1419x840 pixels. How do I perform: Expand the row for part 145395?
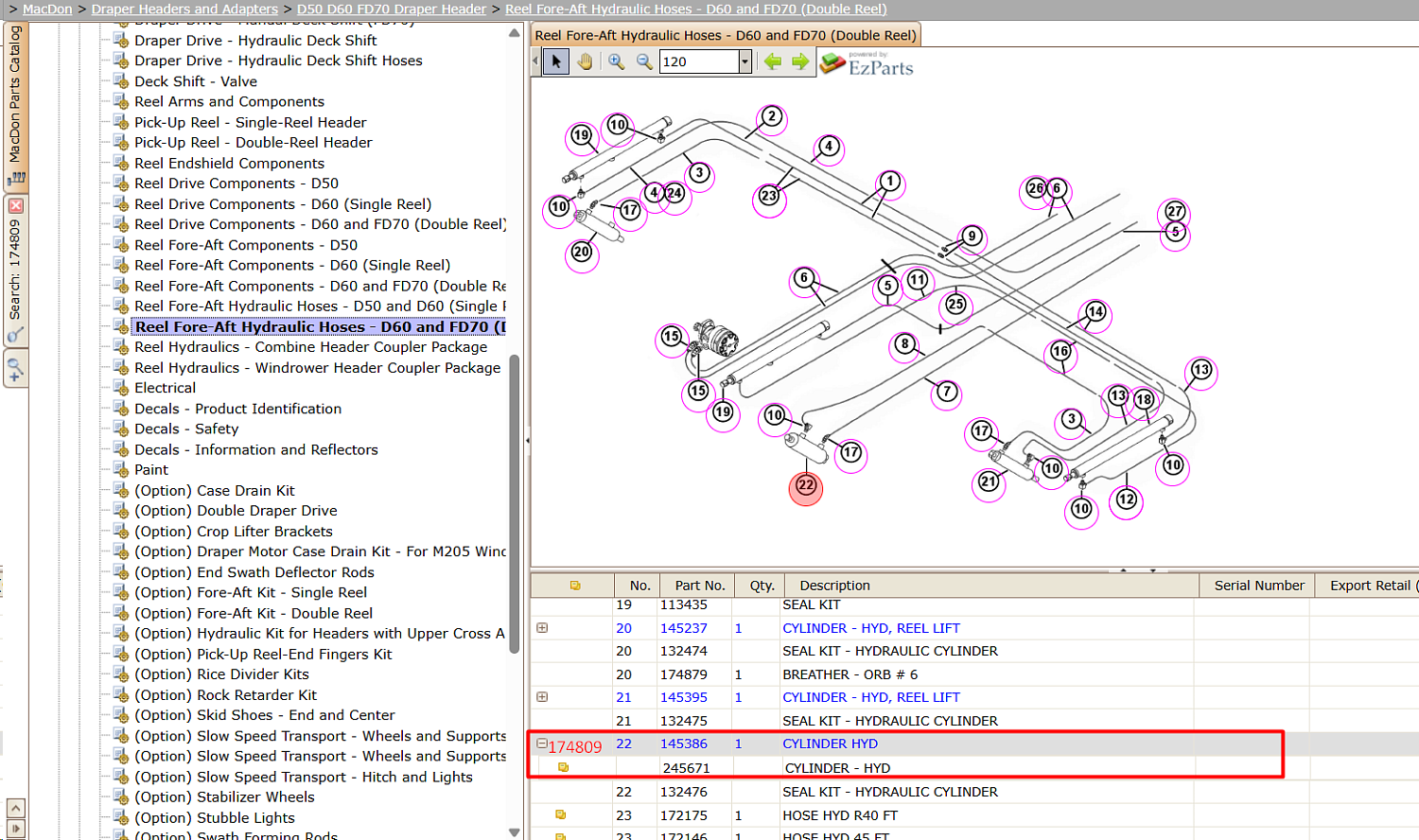[542, 696]
